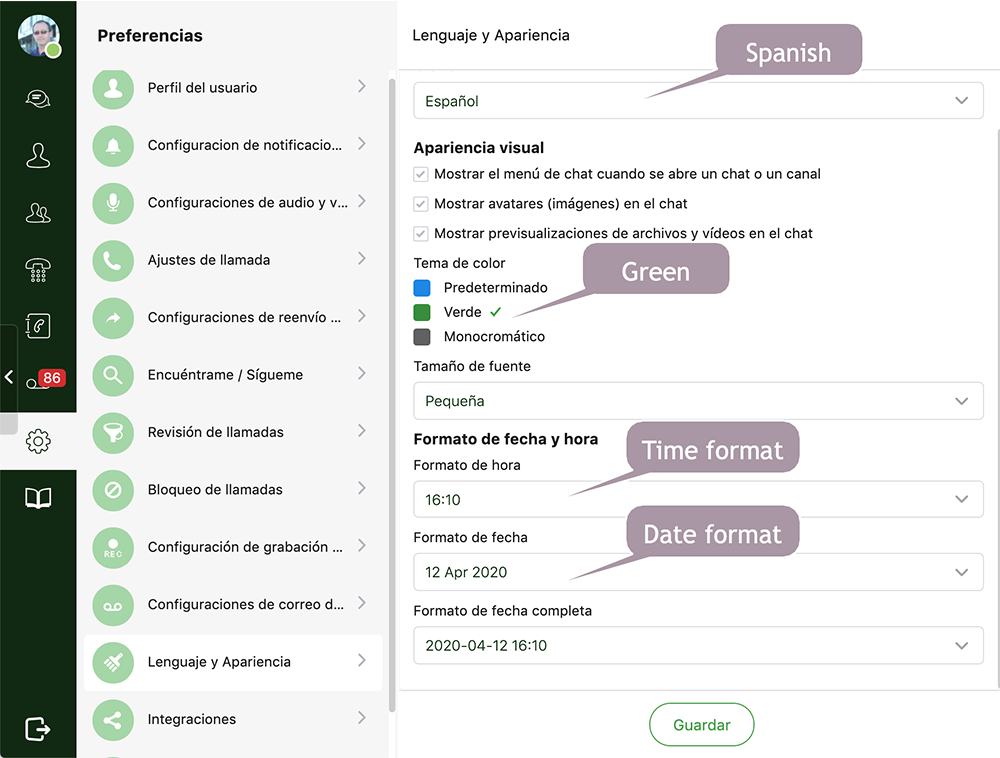Uncheck file and video previews in chat
The image size is (1000, 758).
[x=423, y=235]
